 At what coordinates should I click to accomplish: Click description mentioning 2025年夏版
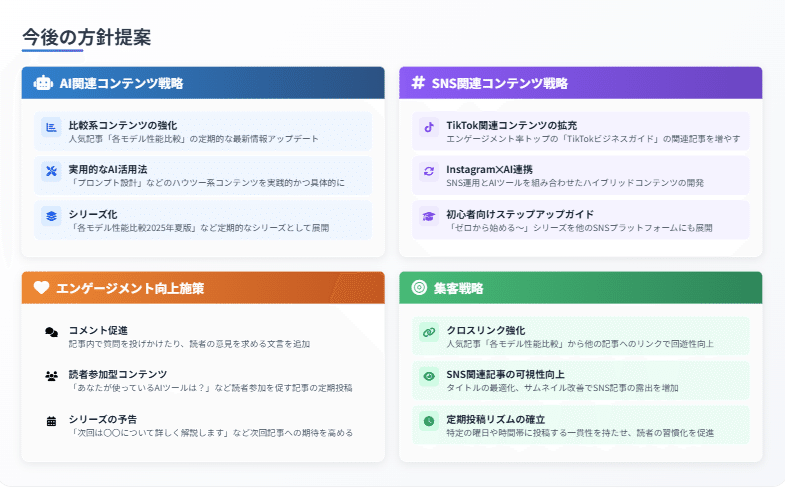[x=199, y=228]
